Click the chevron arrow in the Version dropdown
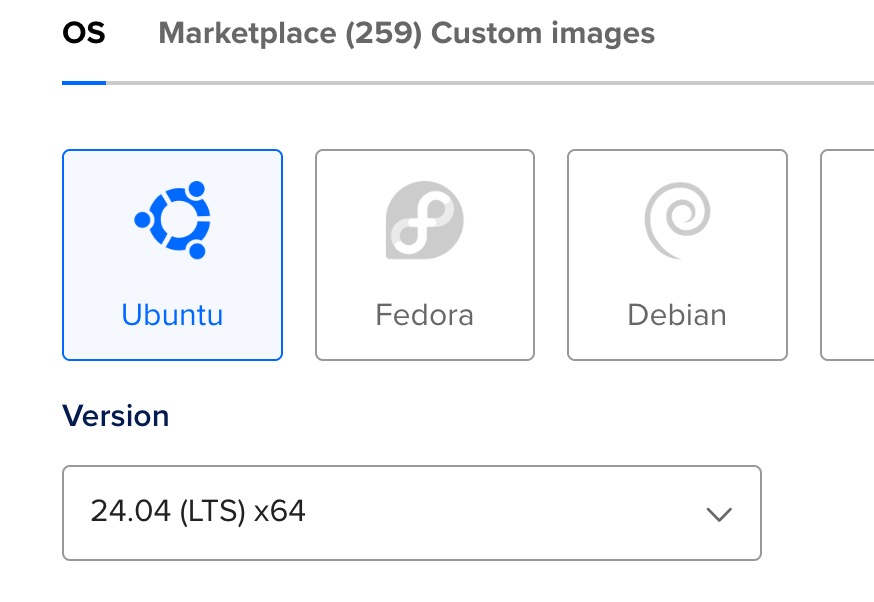 click(x=719, y=514)
